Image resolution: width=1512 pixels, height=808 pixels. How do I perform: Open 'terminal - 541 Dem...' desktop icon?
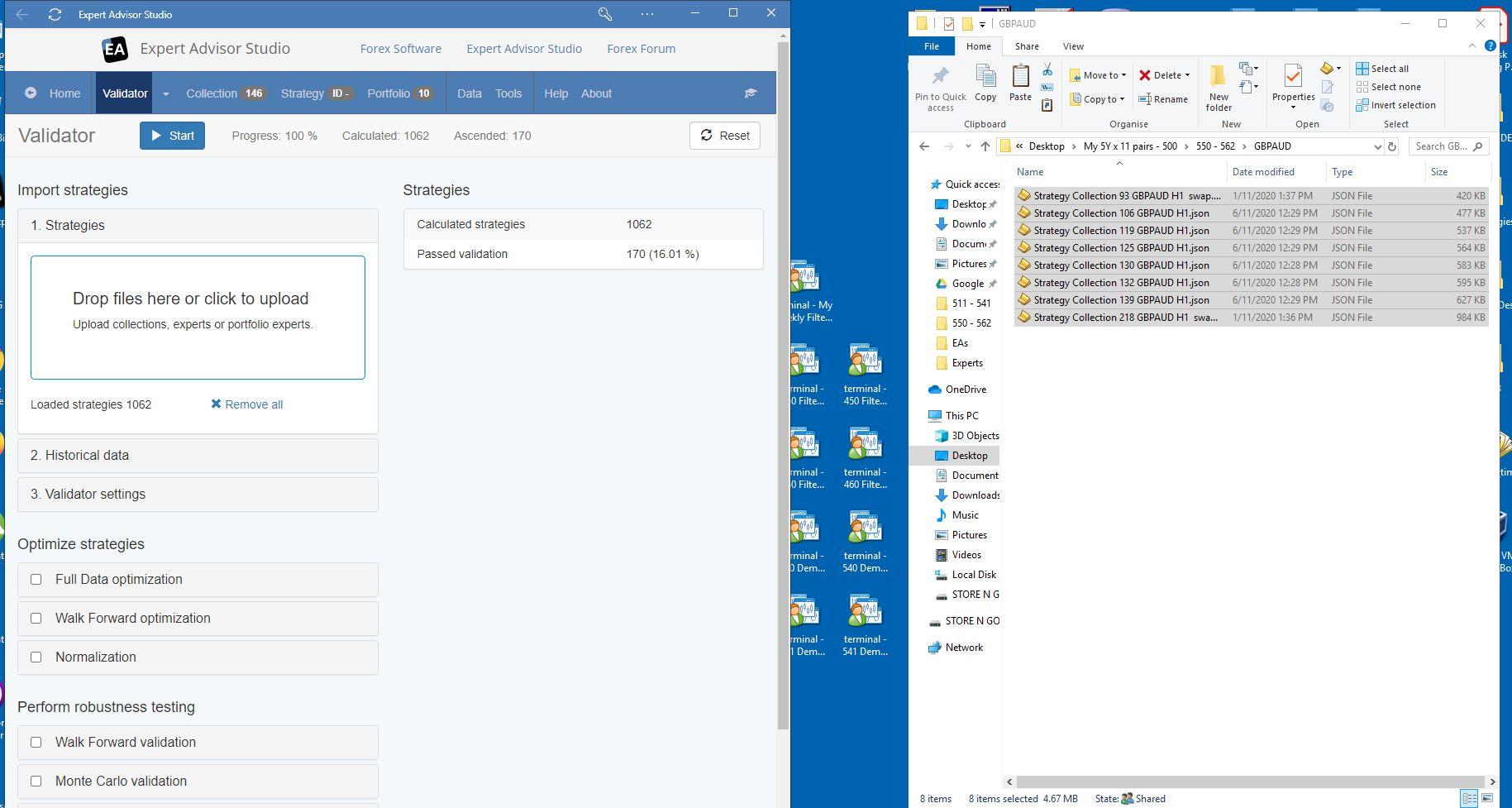pyautogui.click(x=865, y=626)
